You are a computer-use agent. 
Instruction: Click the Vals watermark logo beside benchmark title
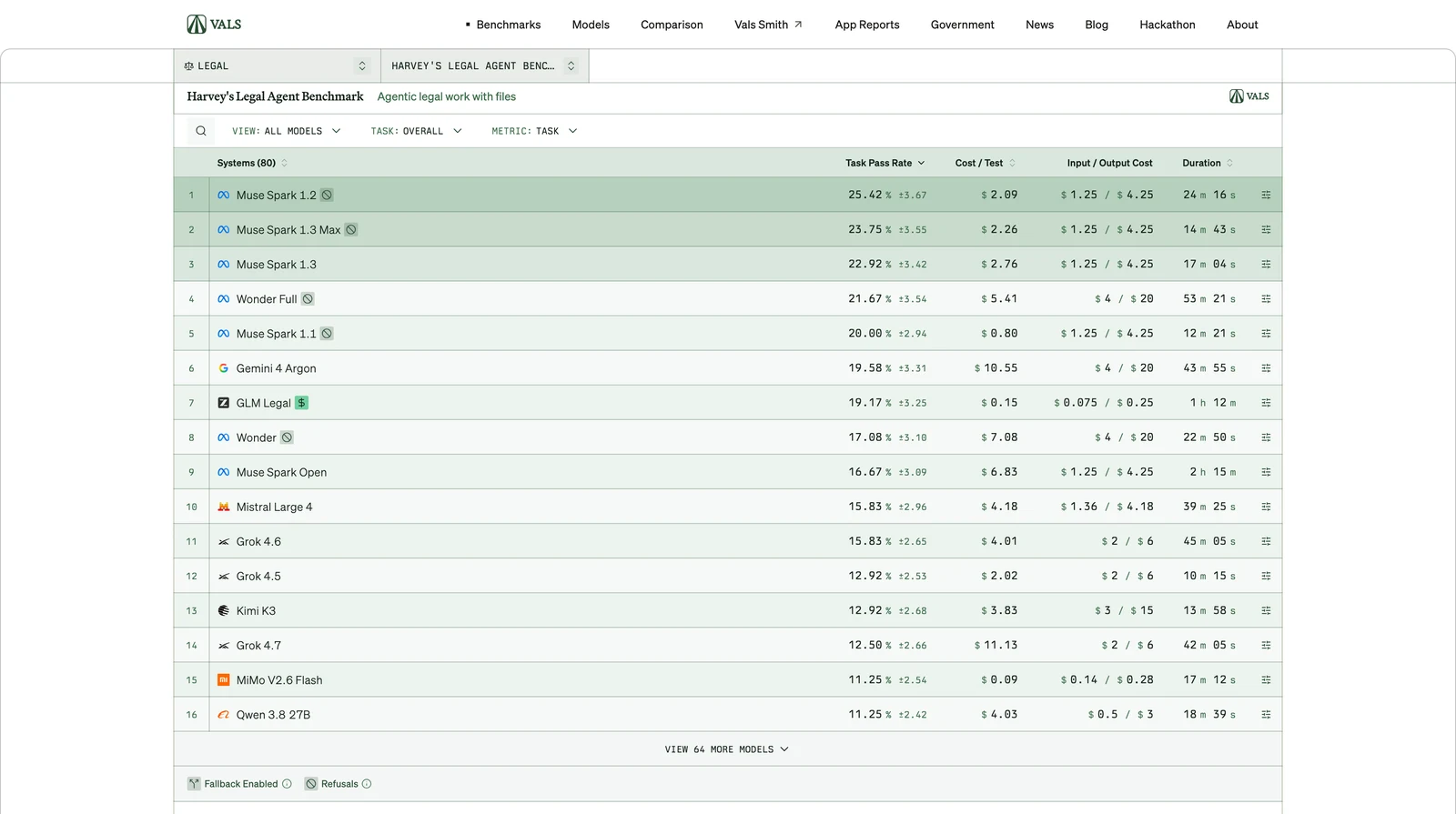pyautogui.click(x=1249, y=96)
